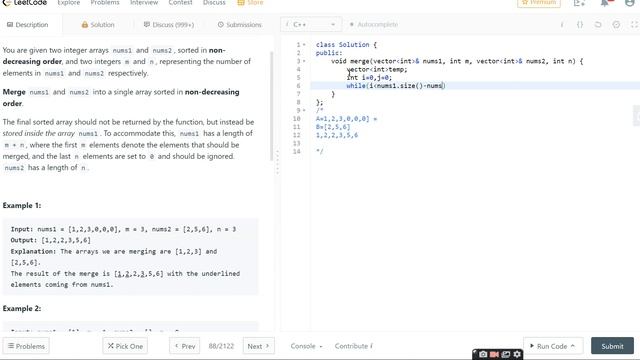Open the Discuss (999+) tab

(x=169, y=24)
